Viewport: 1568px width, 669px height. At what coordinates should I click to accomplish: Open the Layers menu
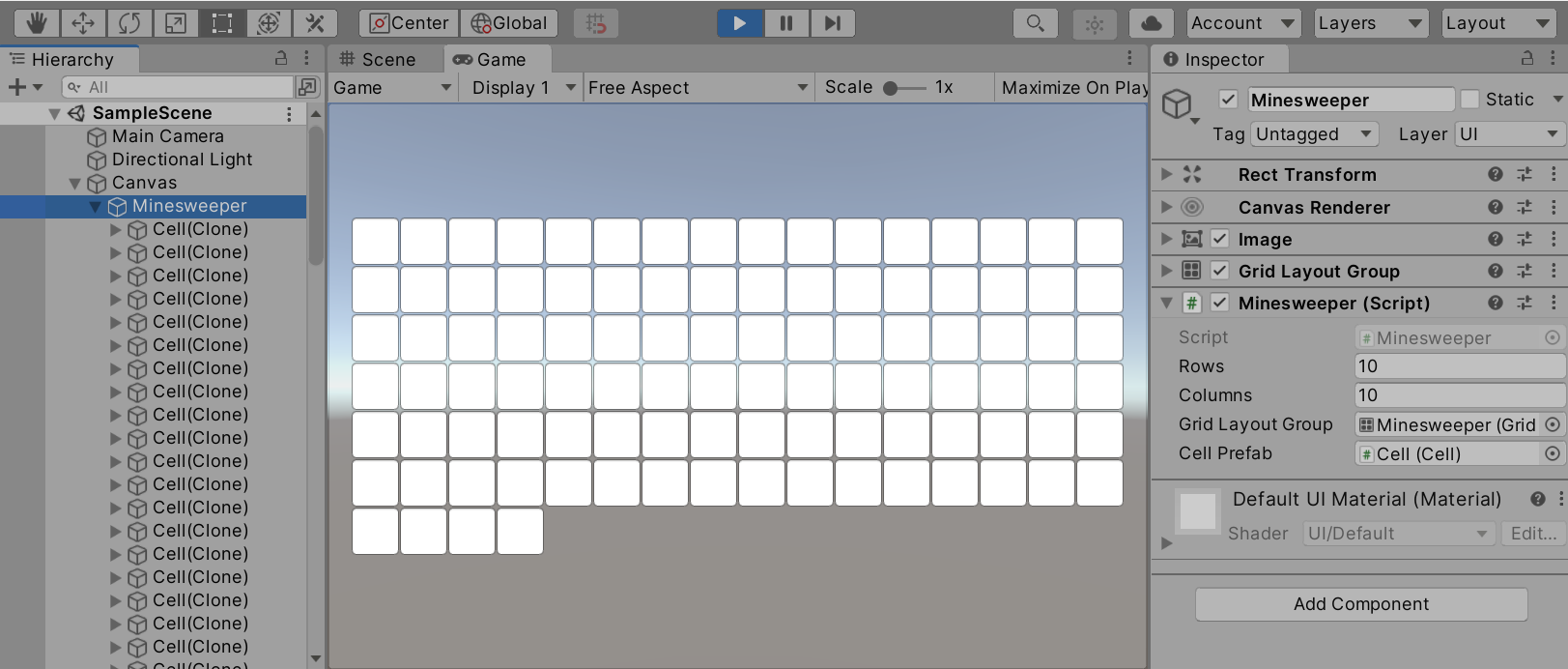click(1370, 23)
